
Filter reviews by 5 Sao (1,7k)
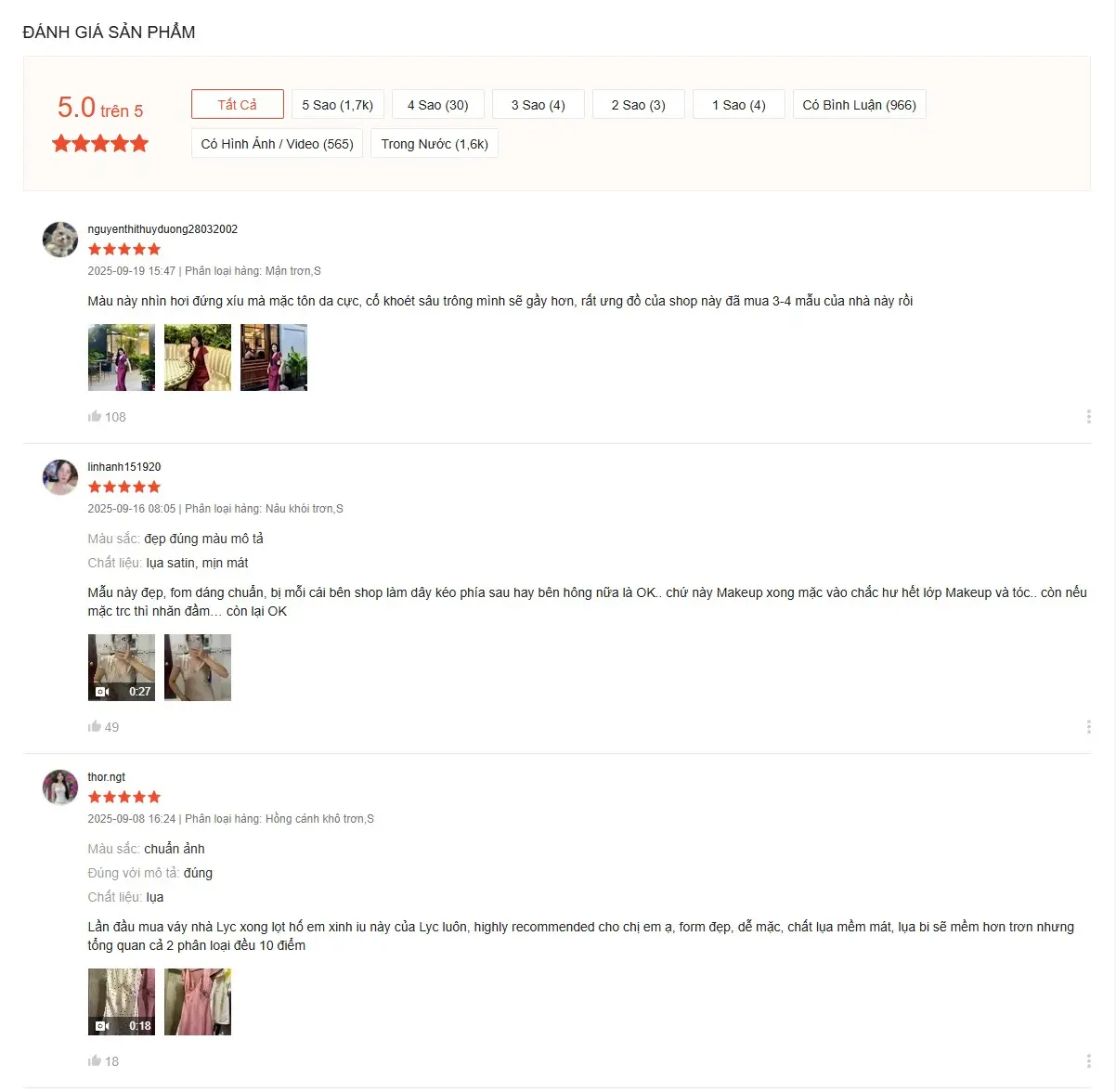338,104
